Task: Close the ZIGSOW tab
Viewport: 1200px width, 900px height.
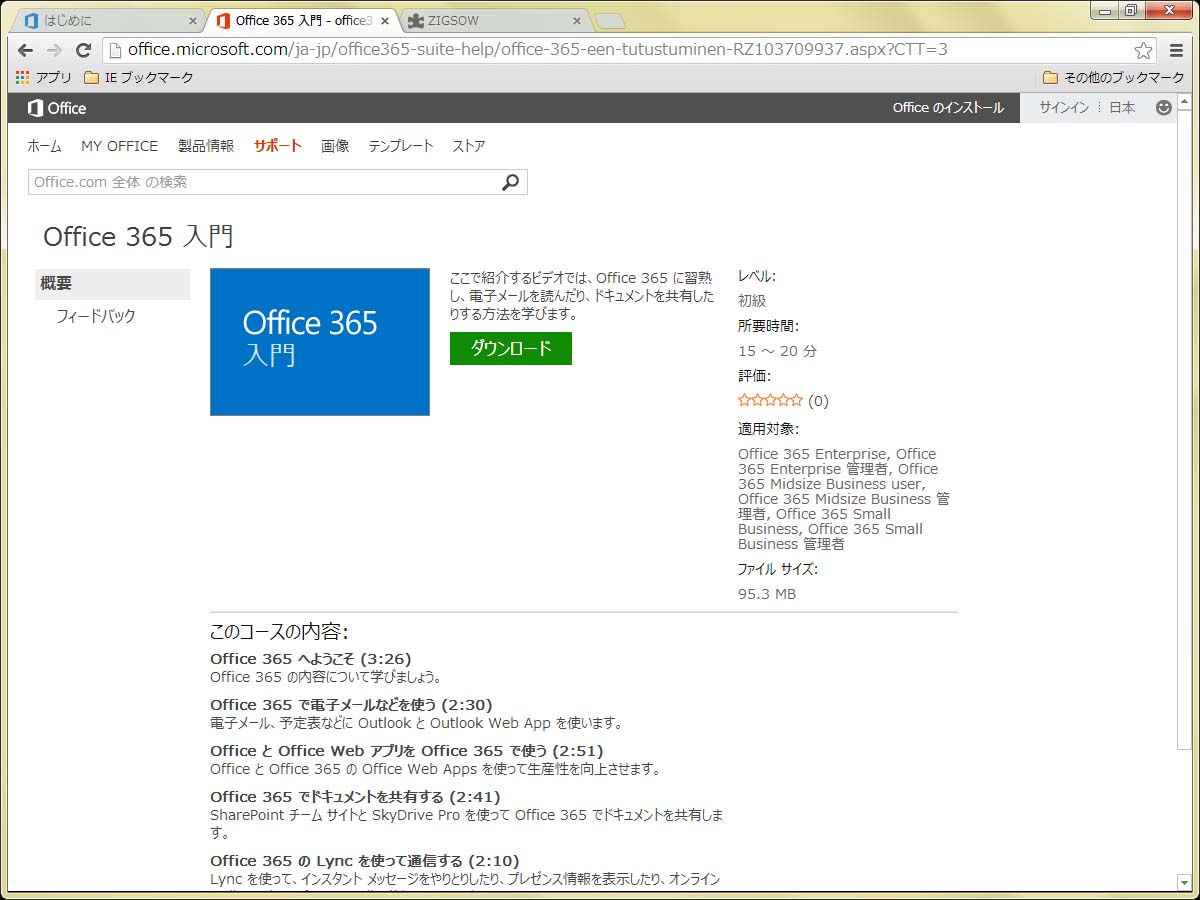Action: point(576,21)
